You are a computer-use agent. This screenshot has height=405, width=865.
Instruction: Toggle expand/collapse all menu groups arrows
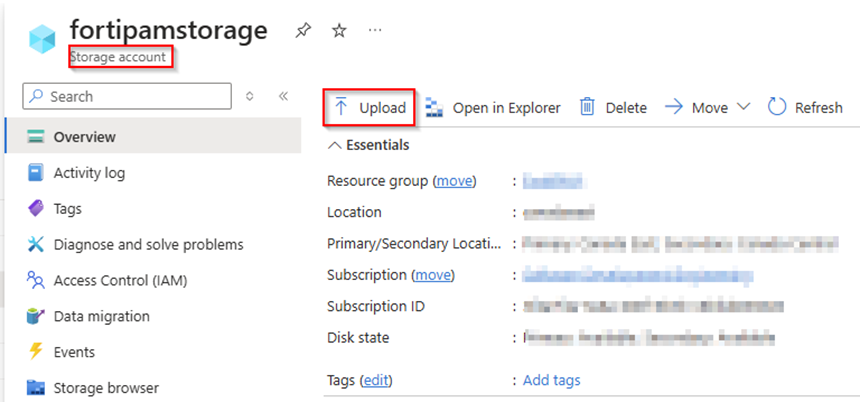pyautogui.click(x=250, y=97)
